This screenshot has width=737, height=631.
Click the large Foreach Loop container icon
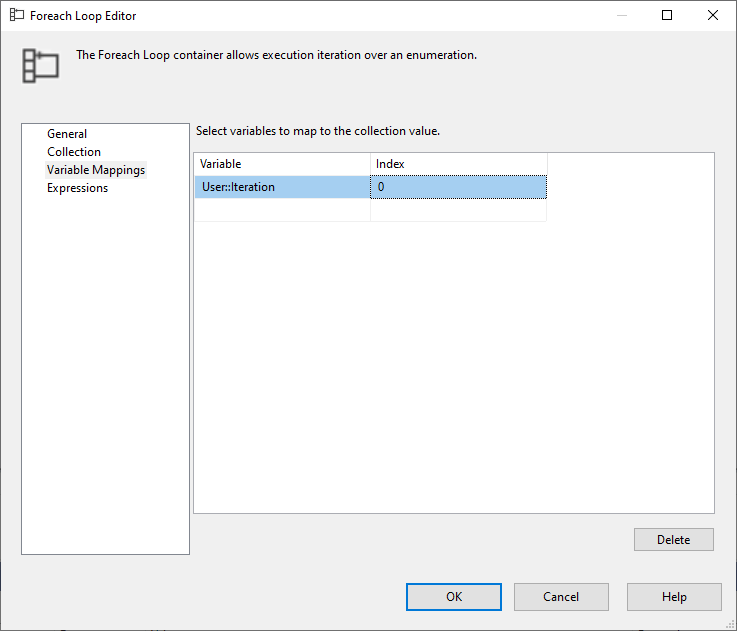coord(40,64)
